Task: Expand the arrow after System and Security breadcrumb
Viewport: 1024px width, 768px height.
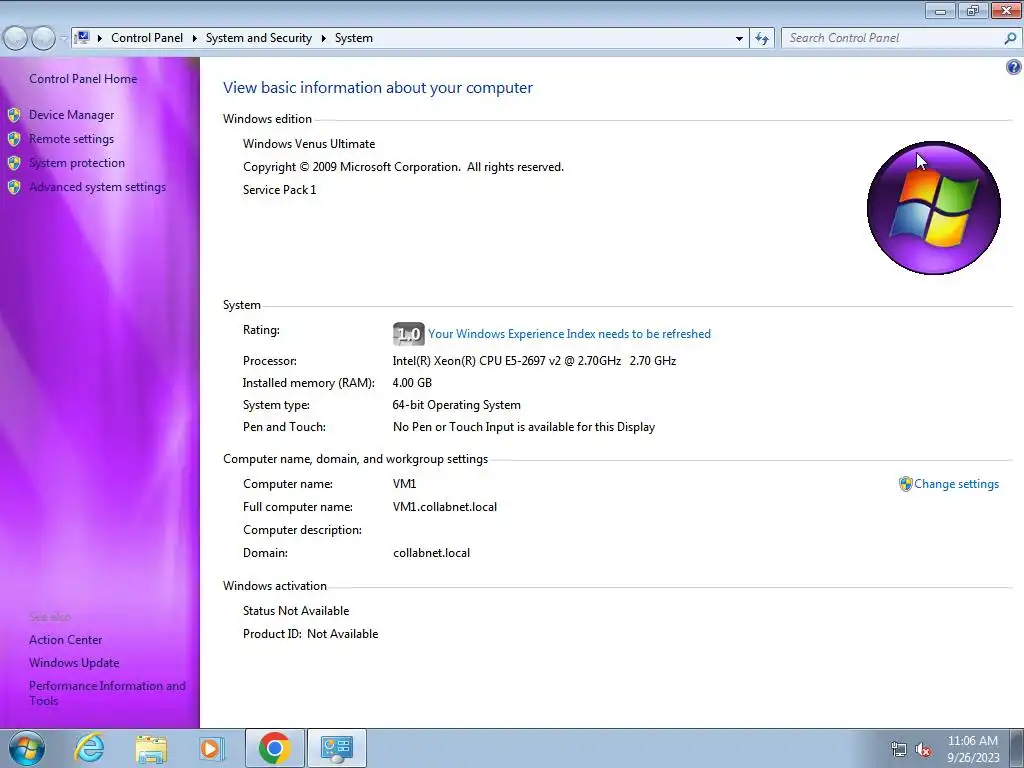Action: 323,39
